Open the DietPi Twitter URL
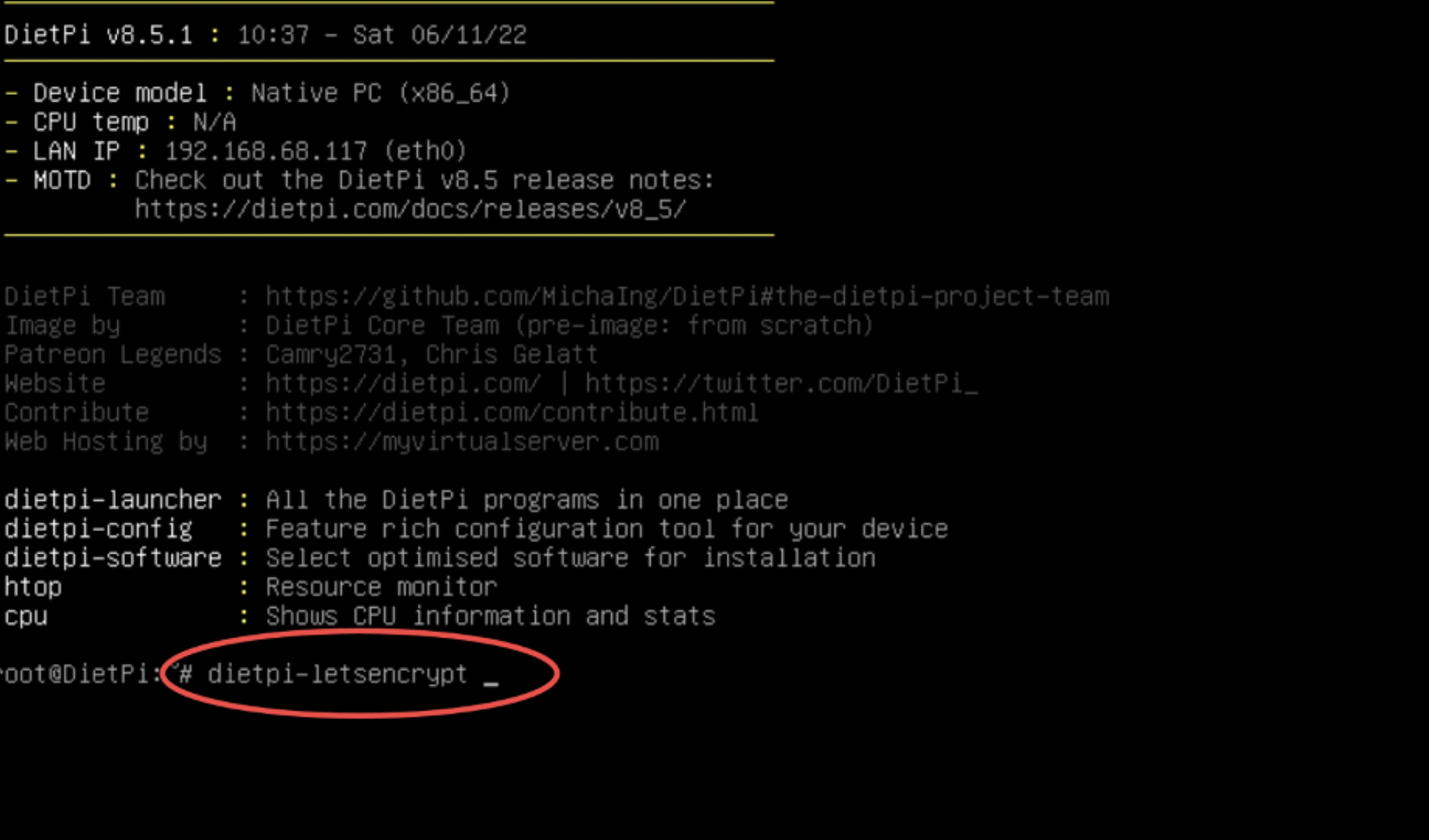The image size is (1429, 840). [x=782, y=384]
